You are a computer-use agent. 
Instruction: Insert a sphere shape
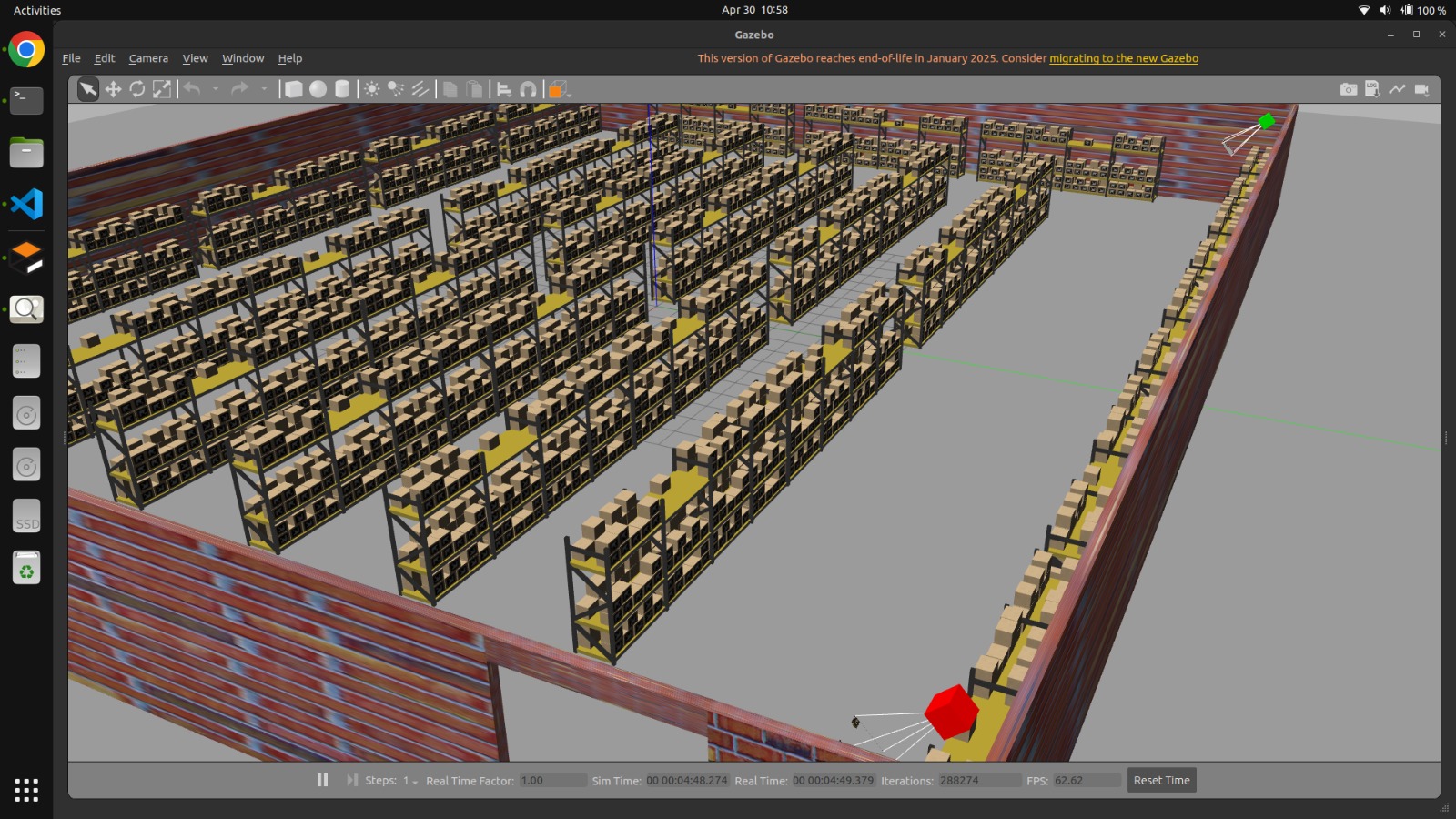point(318,89)
